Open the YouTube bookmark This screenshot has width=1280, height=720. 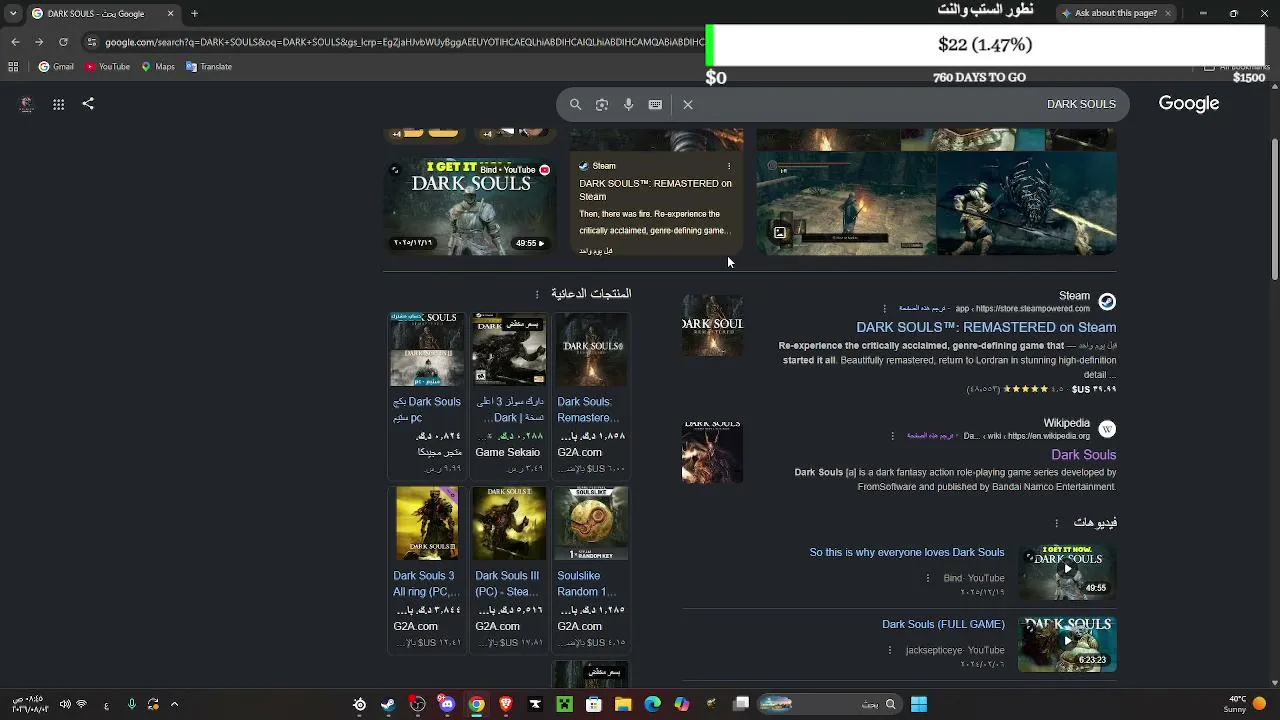tap(107, 67)
